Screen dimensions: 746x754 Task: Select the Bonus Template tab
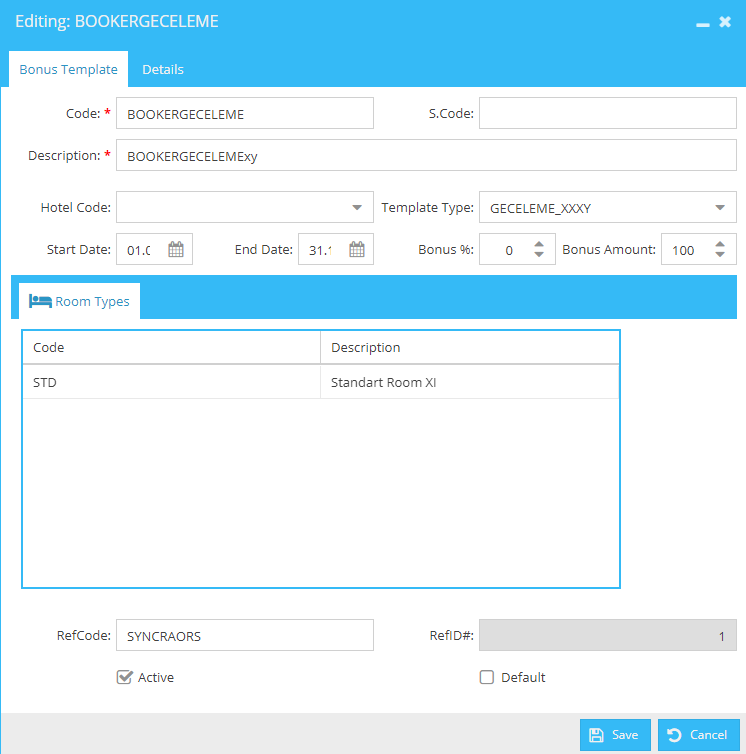68,69
